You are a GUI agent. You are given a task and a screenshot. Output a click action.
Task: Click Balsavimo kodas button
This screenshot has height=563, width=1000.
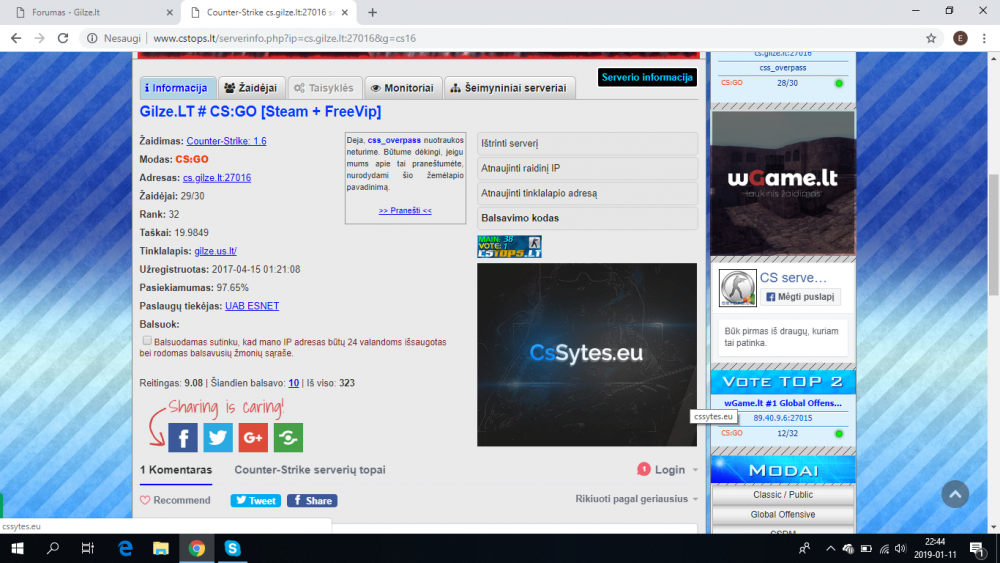[x=587, y=218]
